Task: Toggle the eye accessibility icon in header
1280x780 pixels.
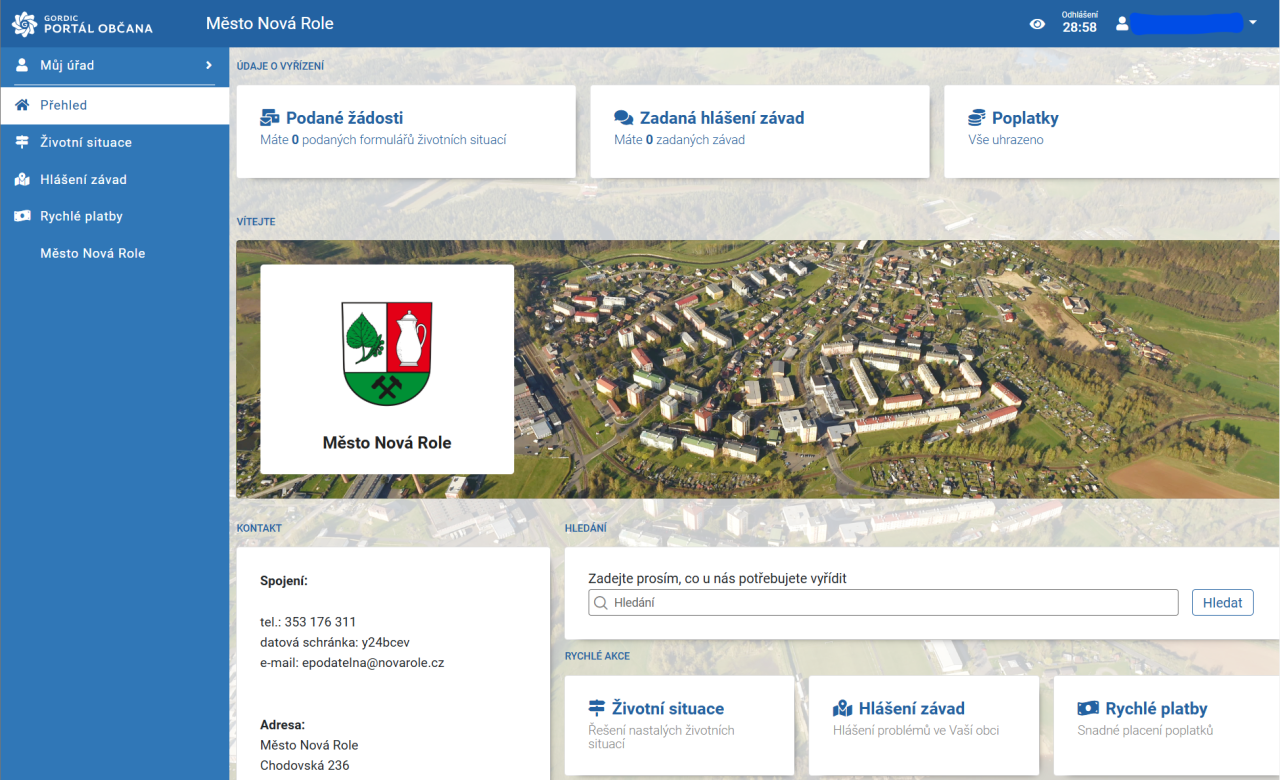Action: pos(1037,24)
